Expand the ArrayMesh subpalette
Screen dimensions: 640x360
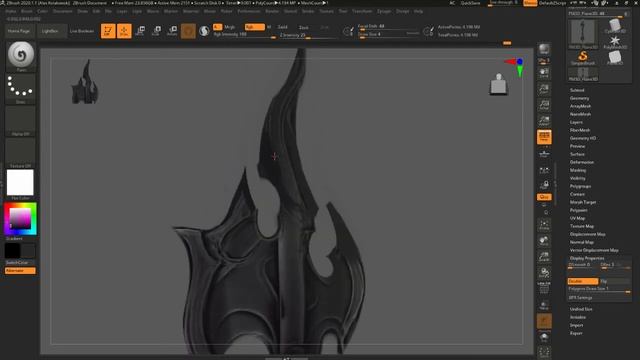point(580,106)
